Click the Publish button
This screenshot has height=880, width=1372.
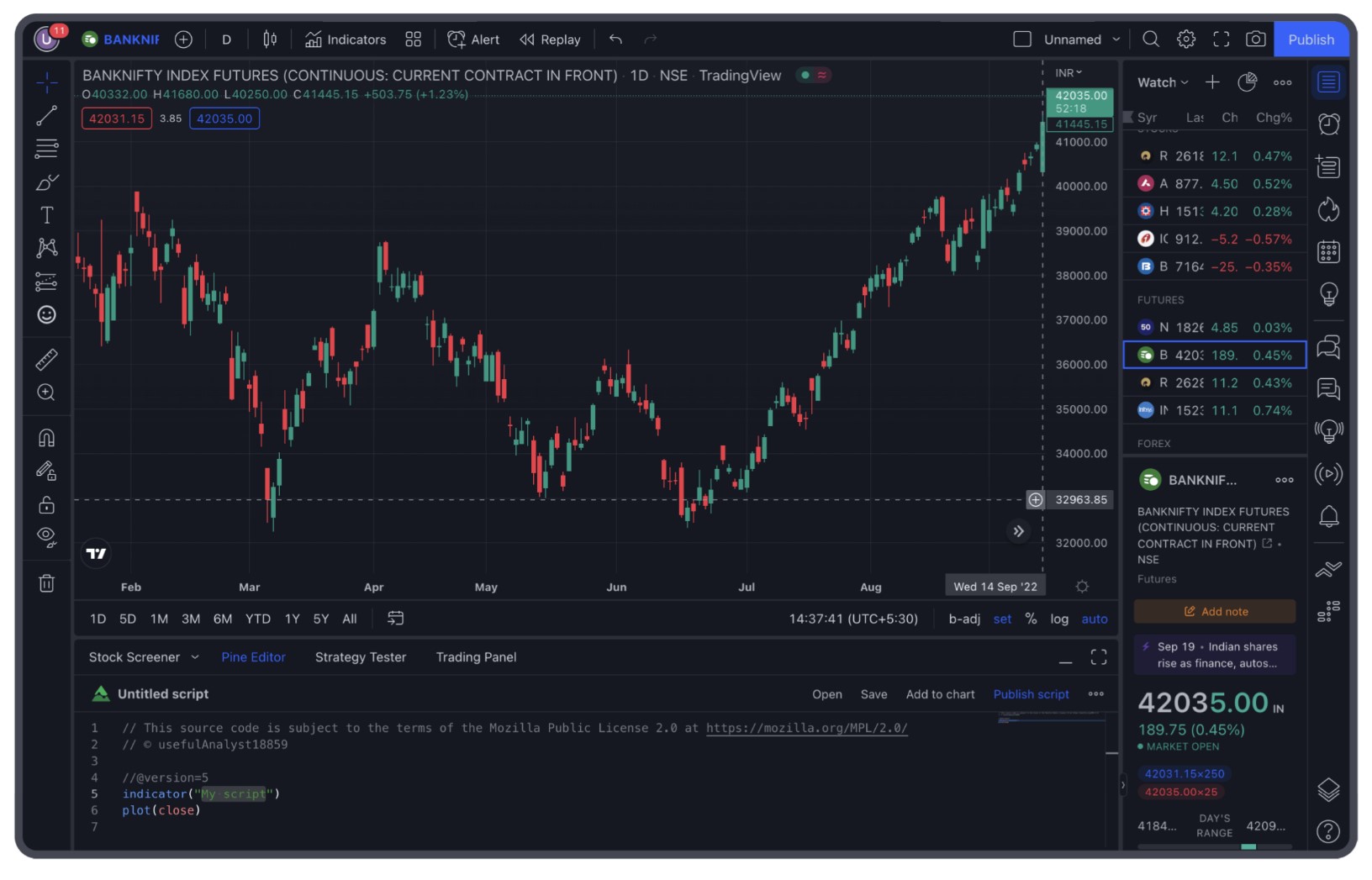1311,40
